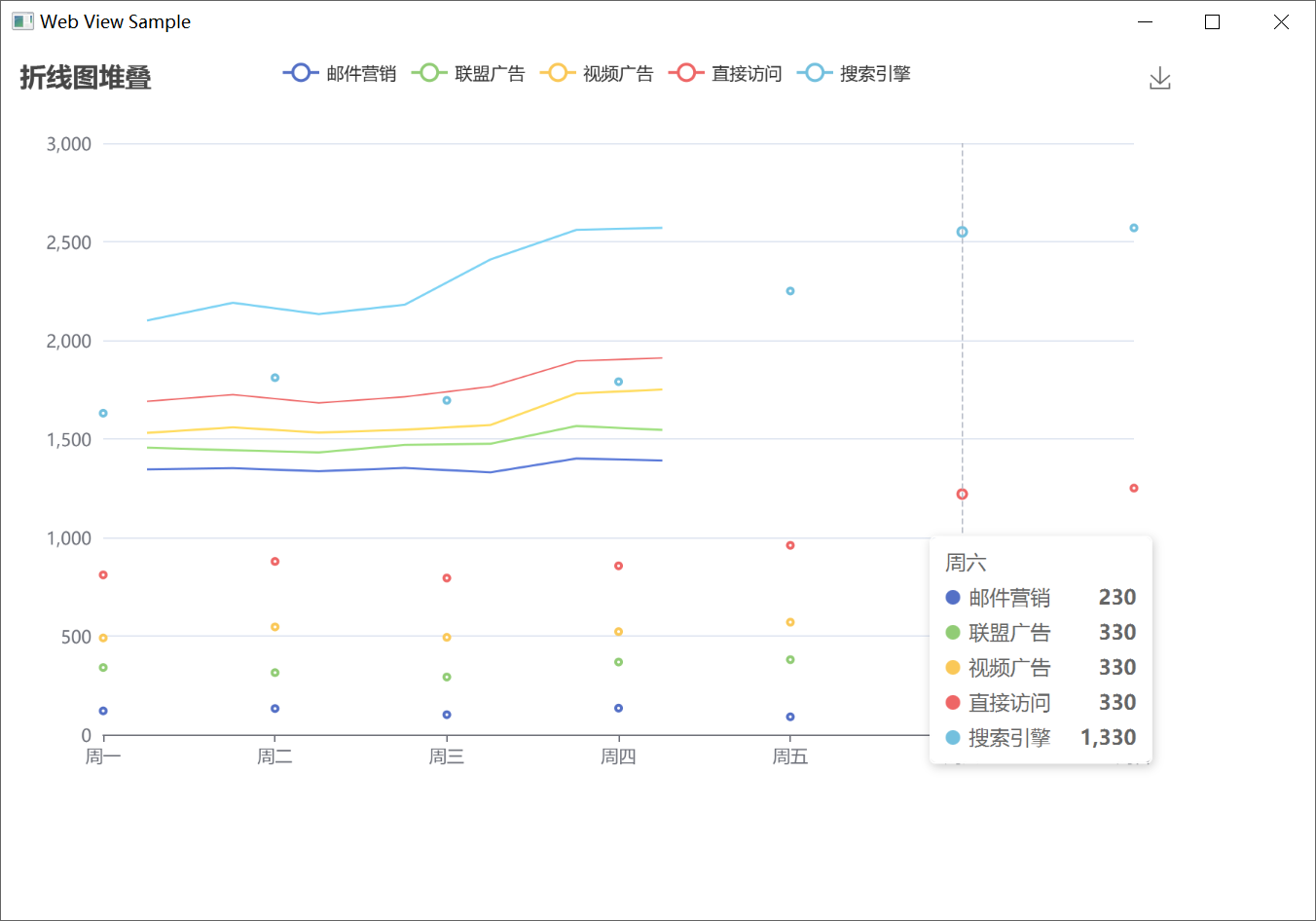Minimize the Web View Sample window
The height and width of the screenshot is (921, 1316).
1145,21
